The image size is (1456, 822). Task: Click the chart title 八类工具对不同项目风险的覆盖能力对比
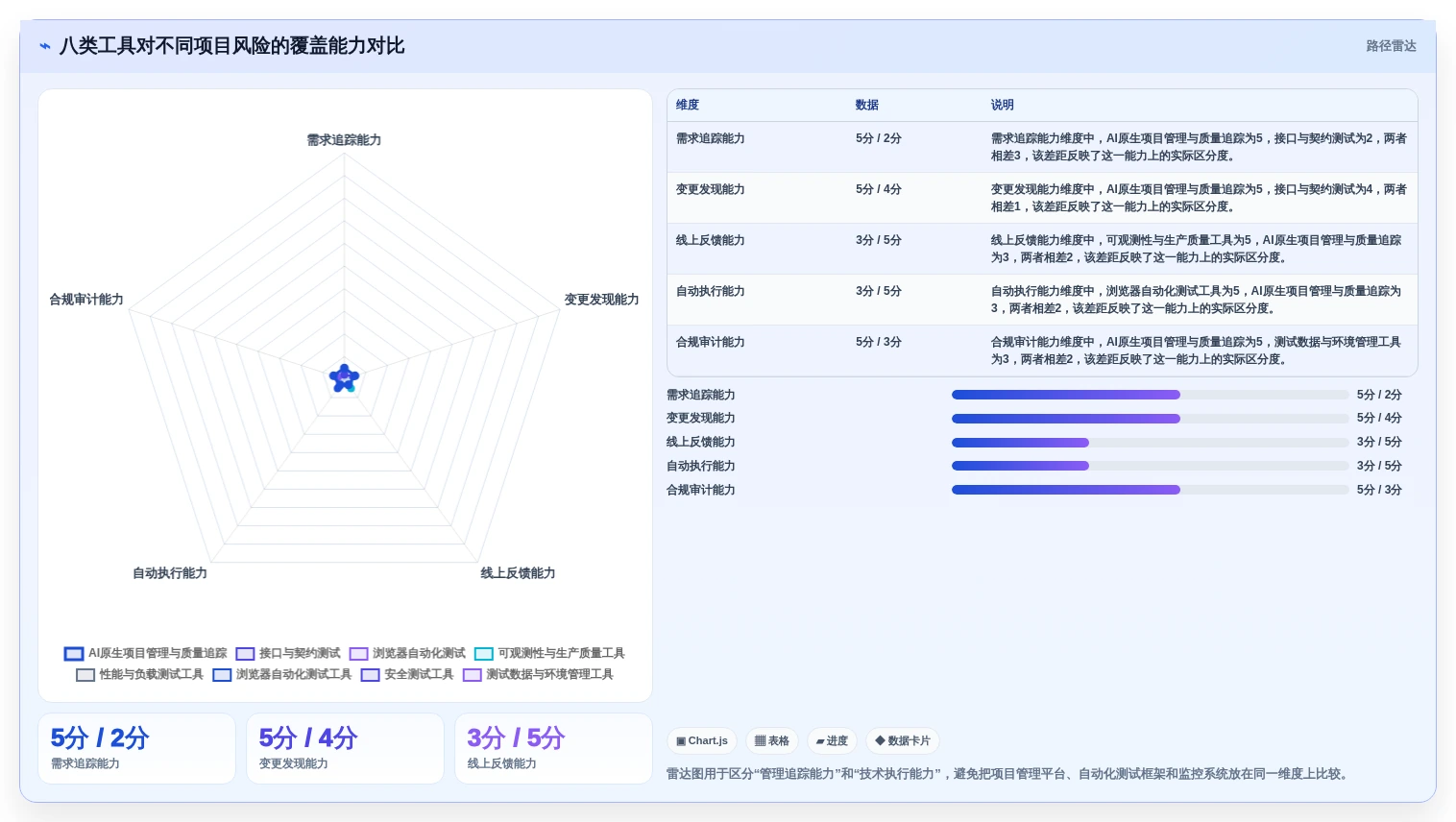coord(232,46)
